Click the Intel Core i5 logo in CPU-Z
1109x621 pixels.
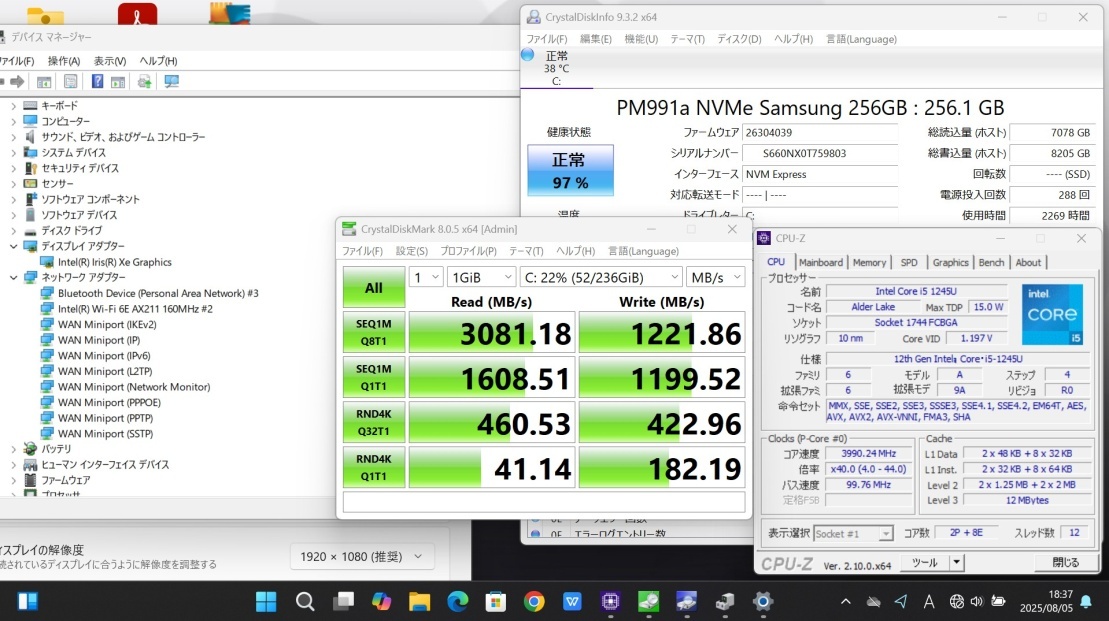point(1052,314)
